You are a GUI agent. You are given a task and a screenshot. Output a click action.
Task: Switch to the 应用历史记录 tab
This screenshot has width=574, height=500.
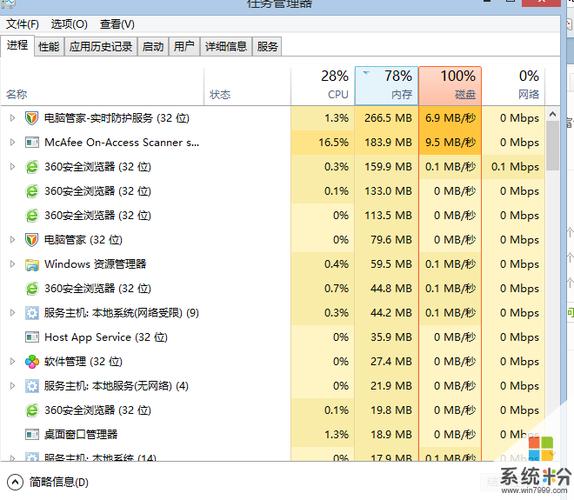click(101, 46)
